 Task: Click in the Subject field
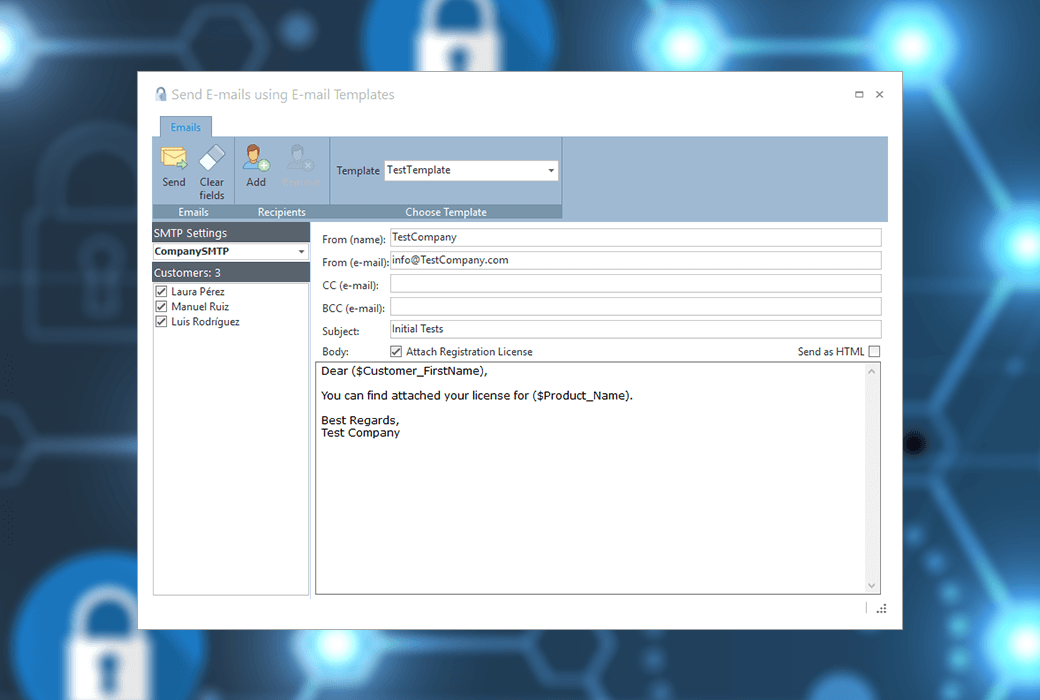[x=635, y=329]
